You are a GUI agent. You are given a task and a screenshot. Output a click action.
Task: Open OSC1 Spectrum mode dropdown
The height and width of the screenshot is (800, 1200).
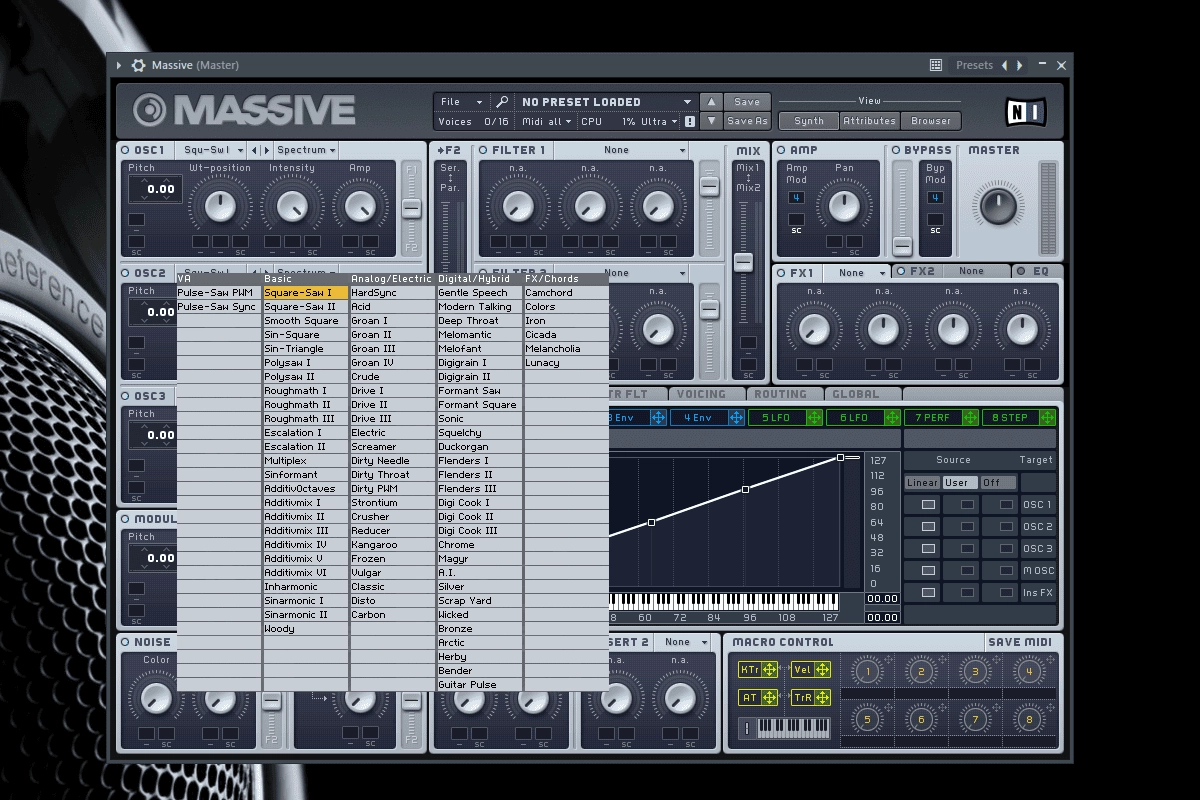click(306, 150)
